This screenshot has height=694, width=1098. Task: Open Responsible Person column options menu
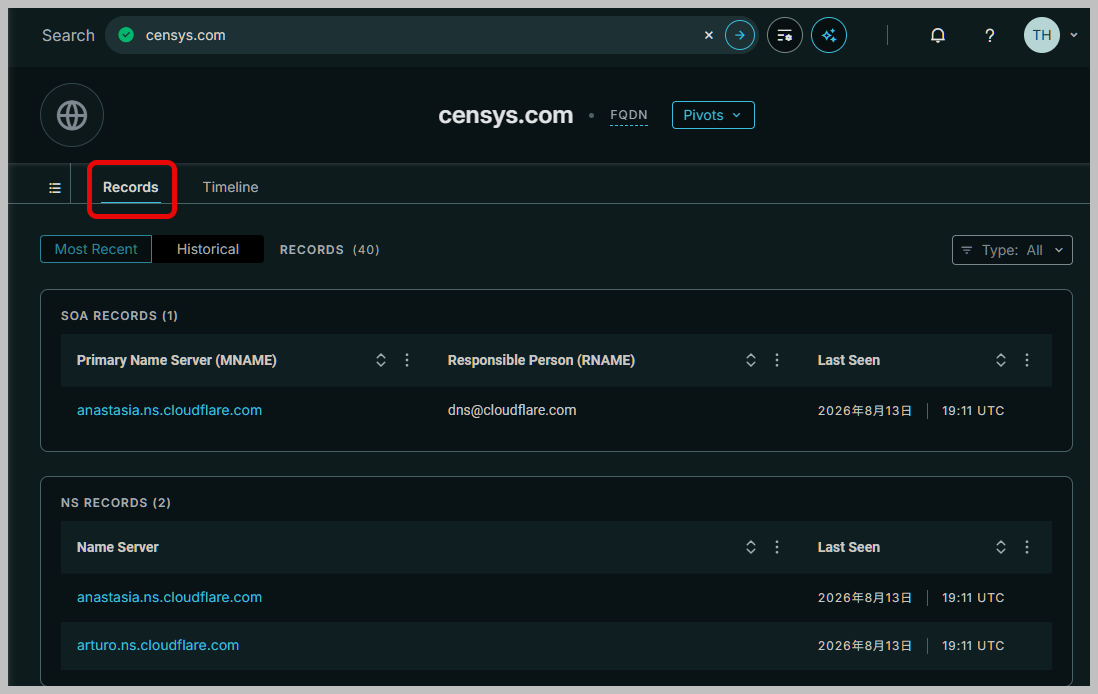click(x=777, y=360)
